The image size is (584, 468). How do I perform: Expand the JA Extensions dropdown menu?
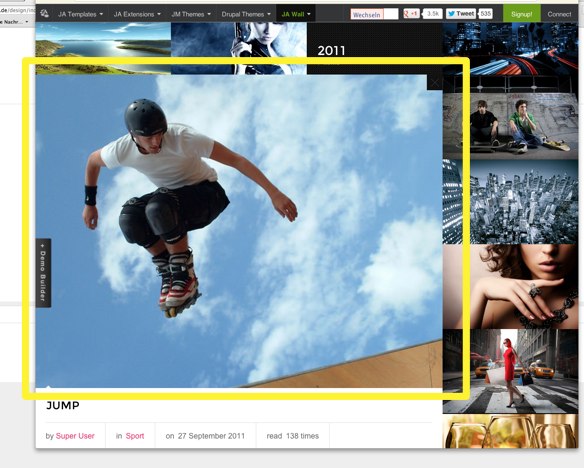137,14
